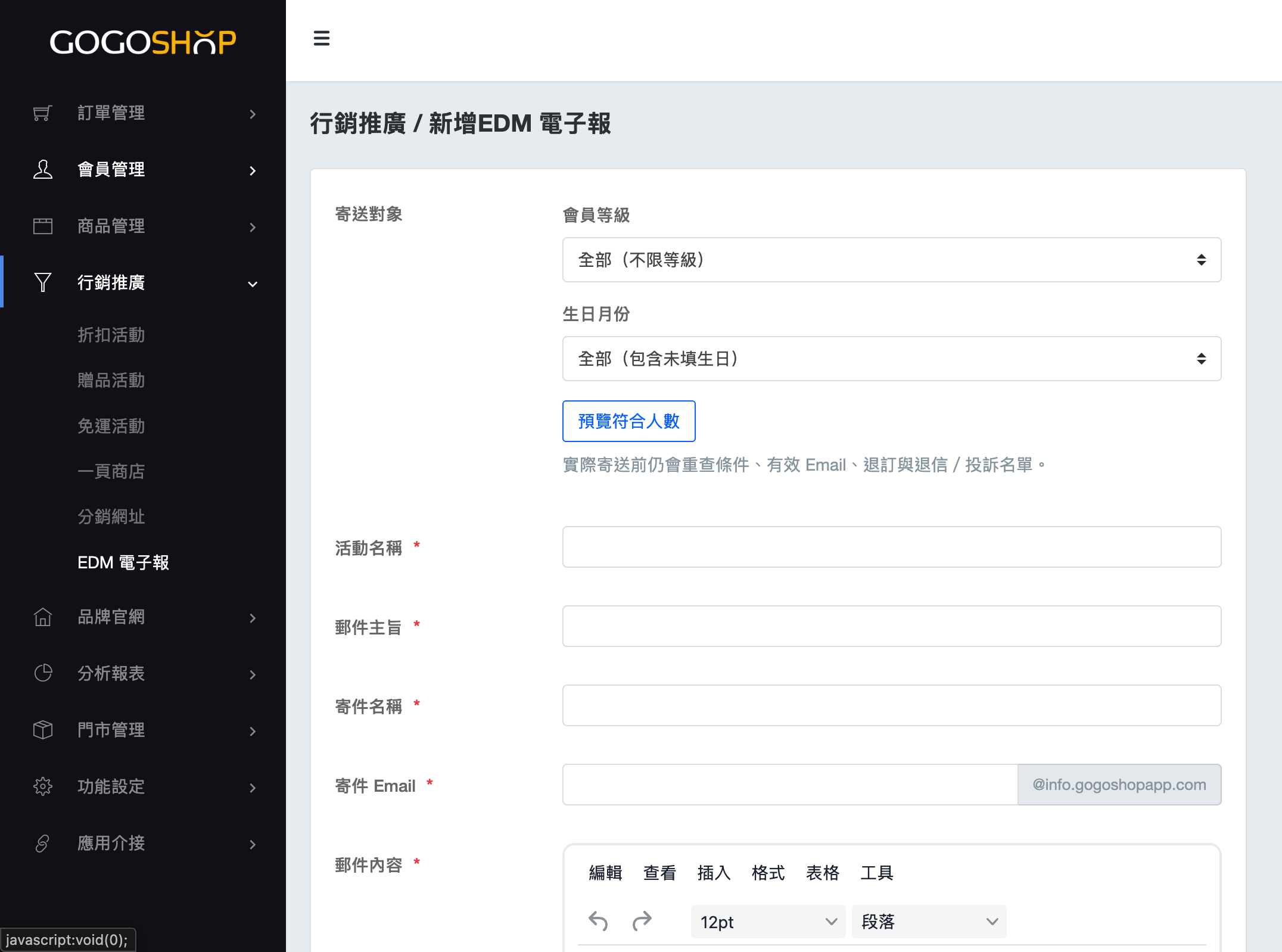Click the undo arrow in the editor
The width and height of the screenshot is (1282, 952).
(598, 922)
